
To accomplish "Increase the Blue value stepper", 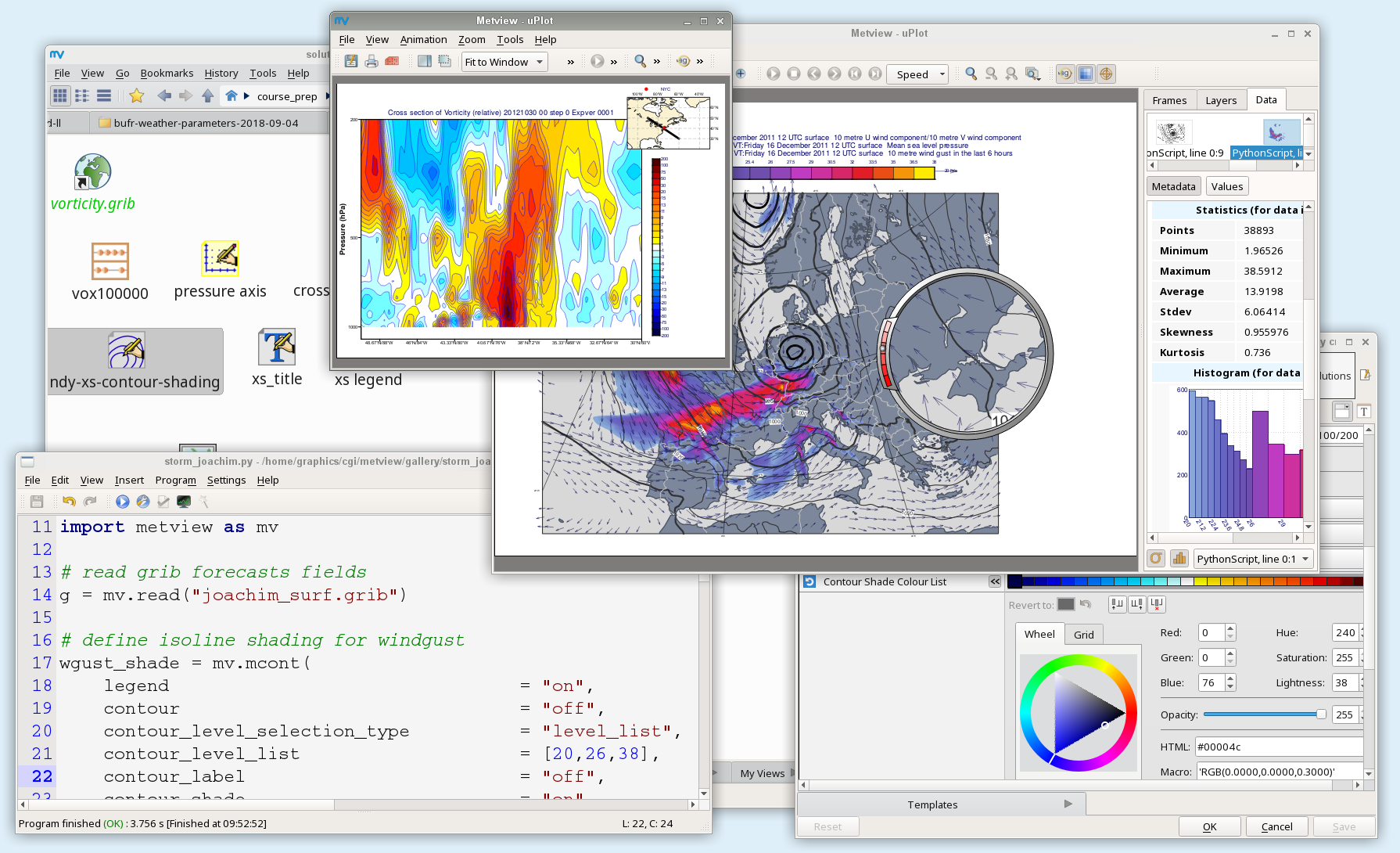I will 1230,678.
